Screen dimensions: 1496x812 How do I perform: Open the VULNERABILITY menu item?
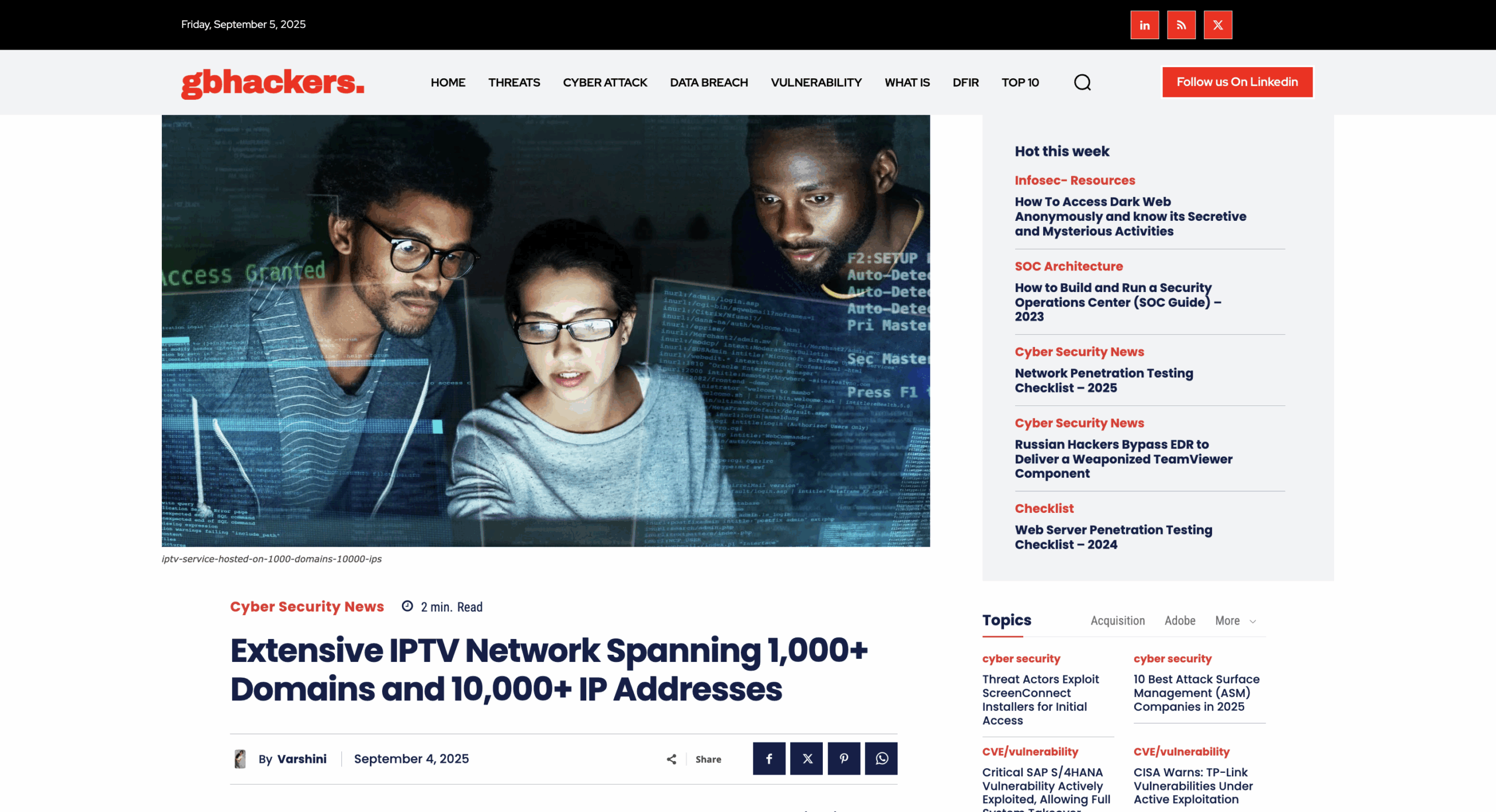[816, 82]
